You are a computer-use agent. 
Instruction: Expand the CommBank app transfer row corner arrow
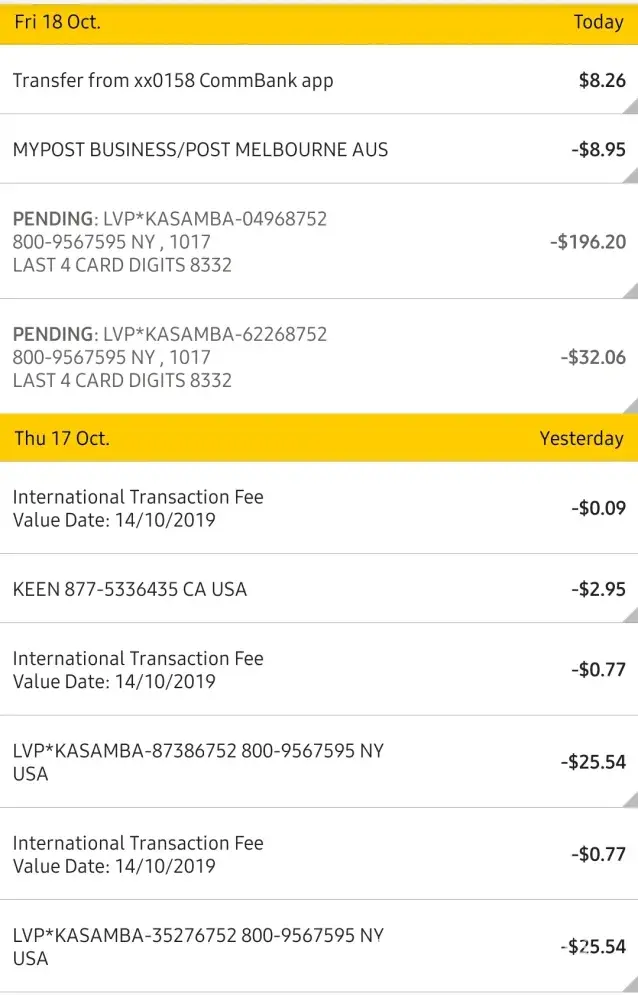pos(630,108)
